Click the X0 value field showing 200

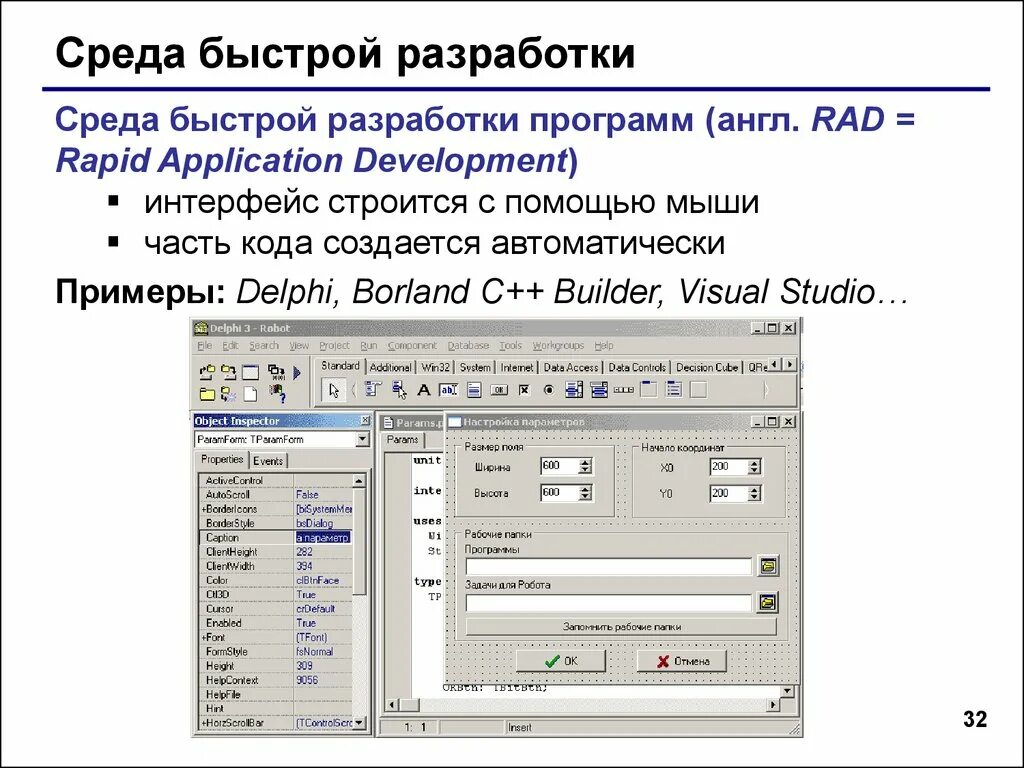coord(729,466)
